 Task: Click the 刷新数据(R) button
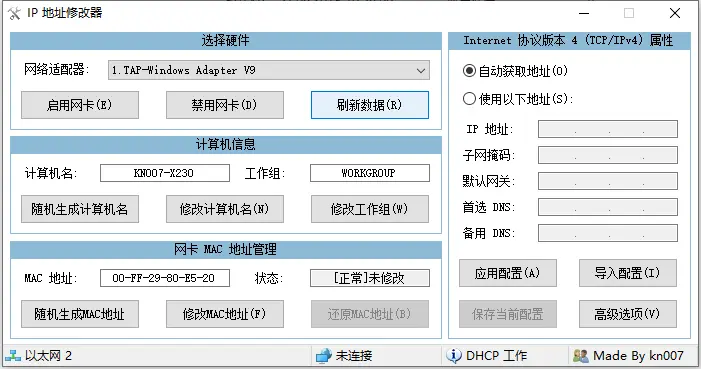coord(370,105)
